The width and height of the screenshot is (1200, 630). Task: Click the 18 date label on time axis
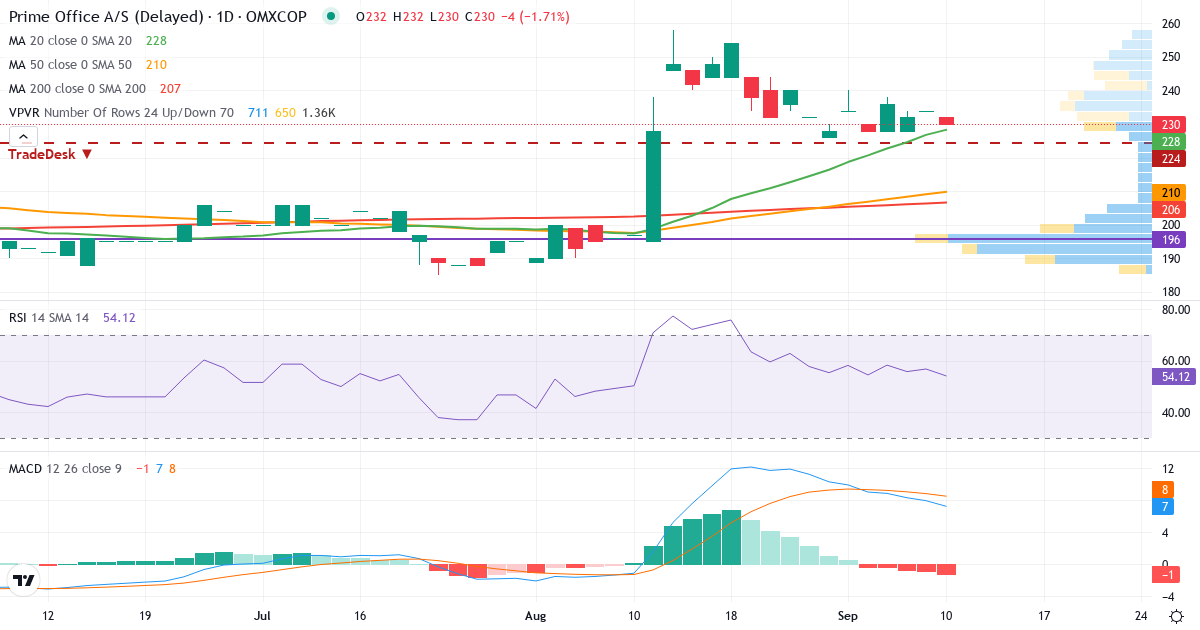pyautogui.click(x=732, y=616)
